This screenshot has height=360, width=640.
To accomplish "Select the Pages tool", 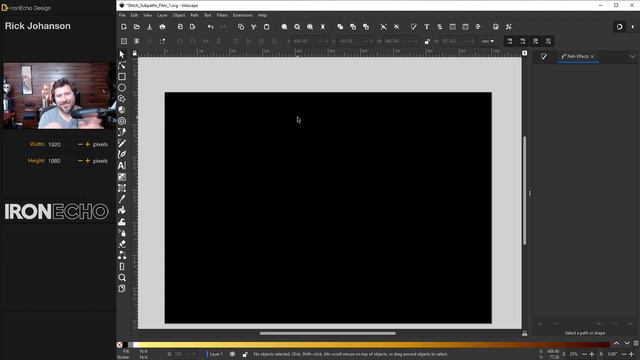I will 122,289.
